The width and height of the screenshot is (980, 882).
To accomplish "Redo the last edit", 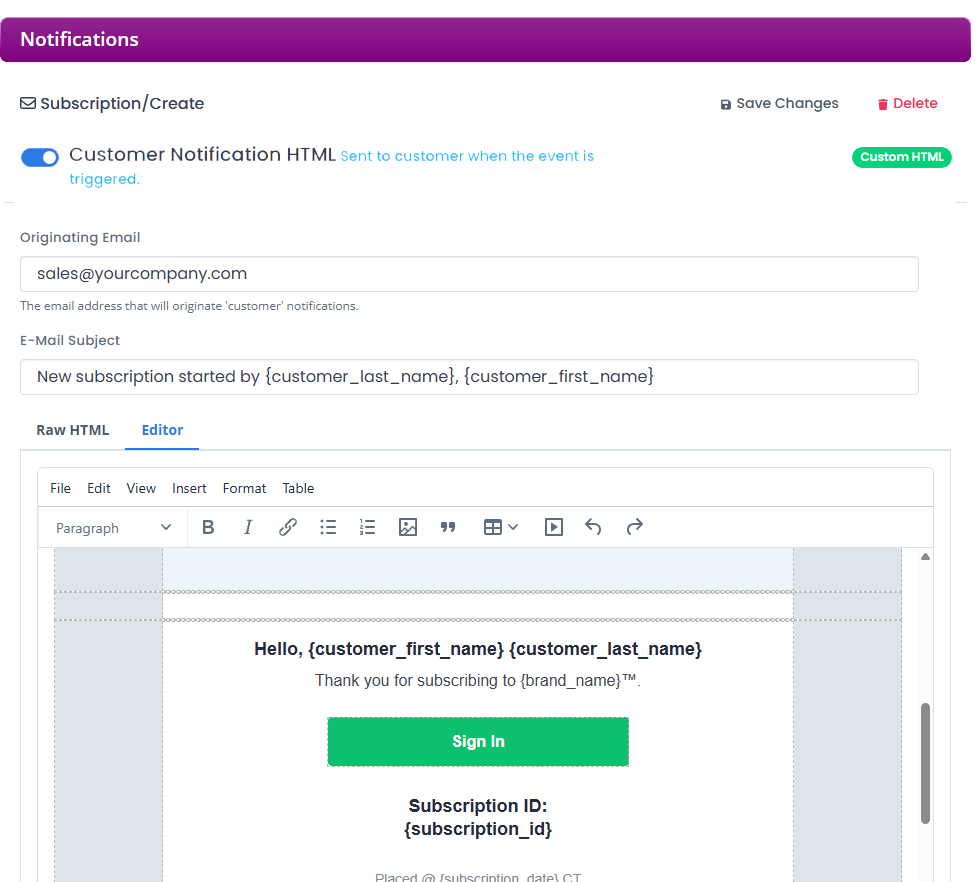I will tap(634, 527).
